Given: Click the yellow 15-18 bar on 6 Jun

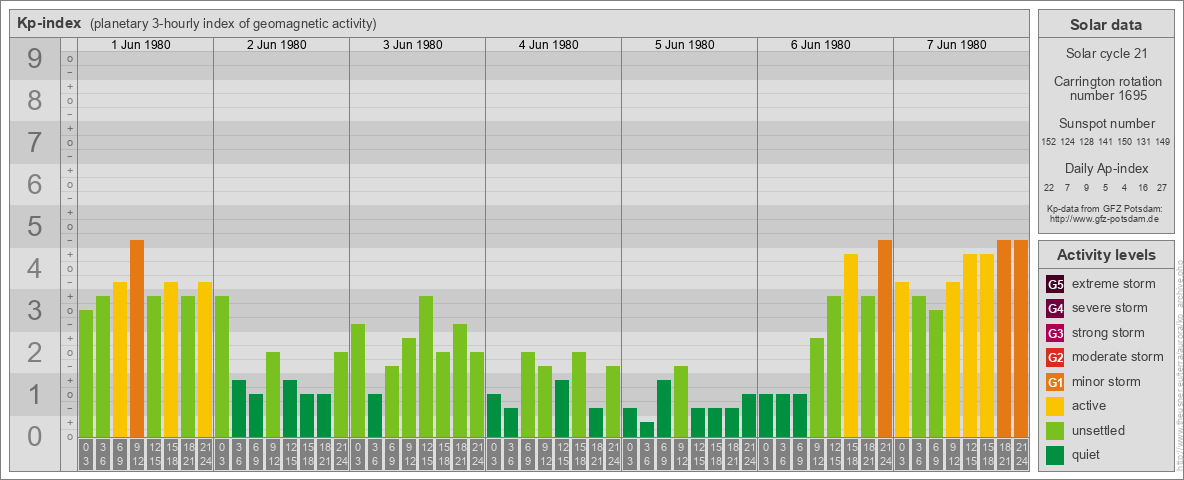Looking at the screenshot, I should point(850,346).
